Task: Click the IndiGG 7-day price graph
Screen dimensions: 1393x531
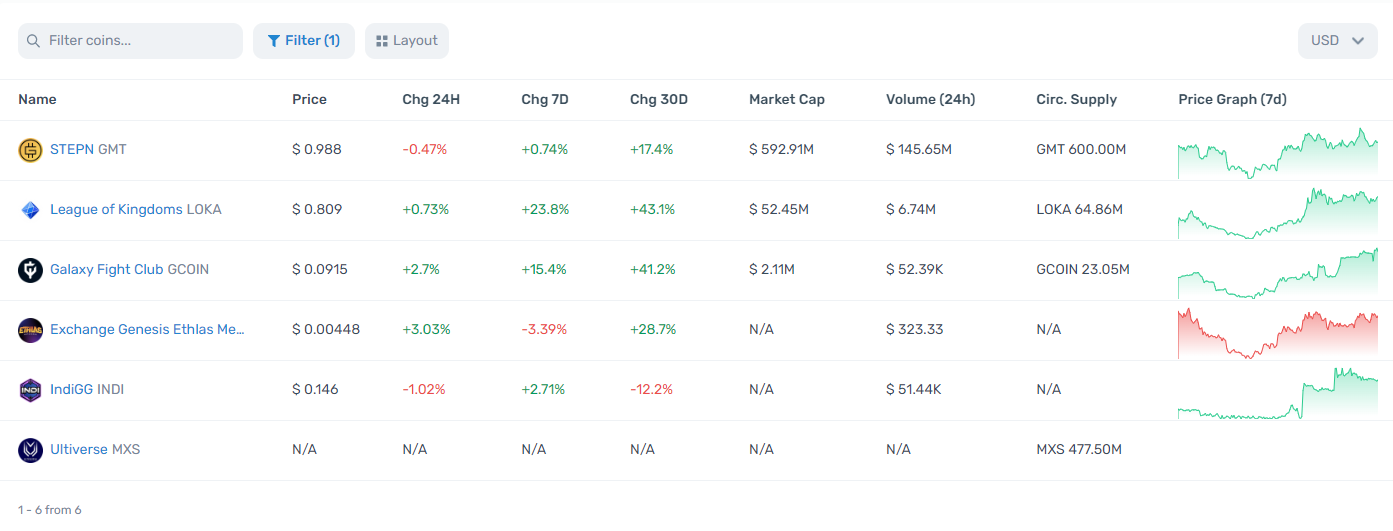Action: tap(1278, 393)
